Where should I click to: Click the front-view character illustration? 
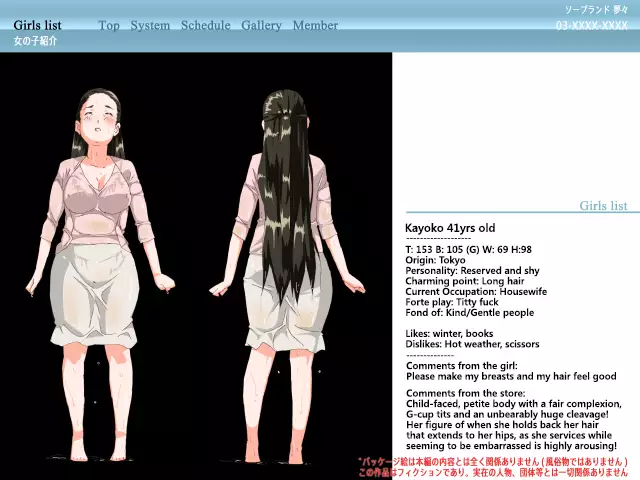tap(103, 270)
